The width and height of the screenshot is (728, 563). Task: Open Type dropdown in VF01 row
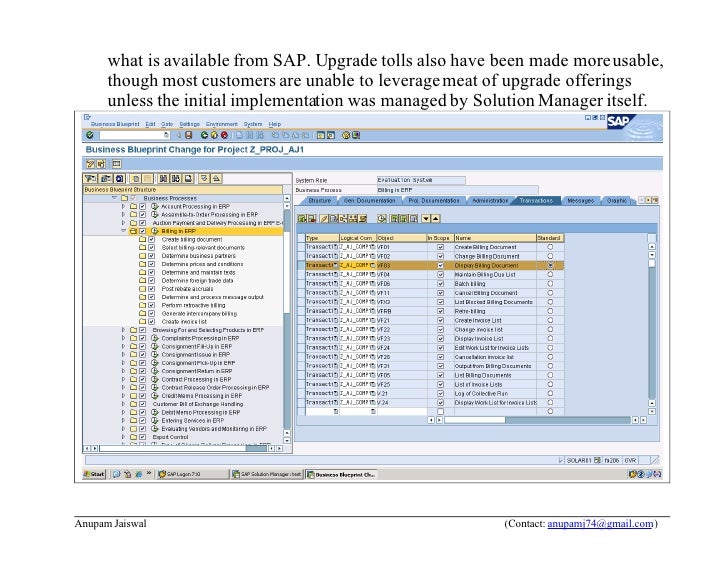pos(336,247)
